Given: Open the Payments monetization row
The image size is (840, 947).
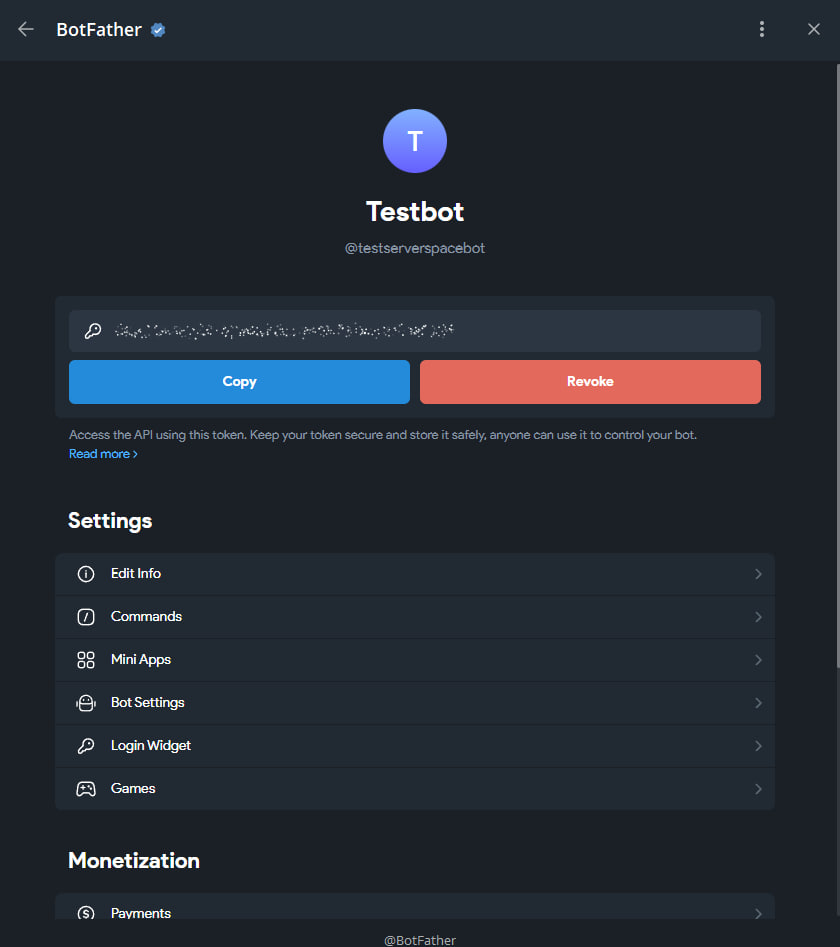Looking at the screenshot, I should pyautogui.click(x=415, y=907).
